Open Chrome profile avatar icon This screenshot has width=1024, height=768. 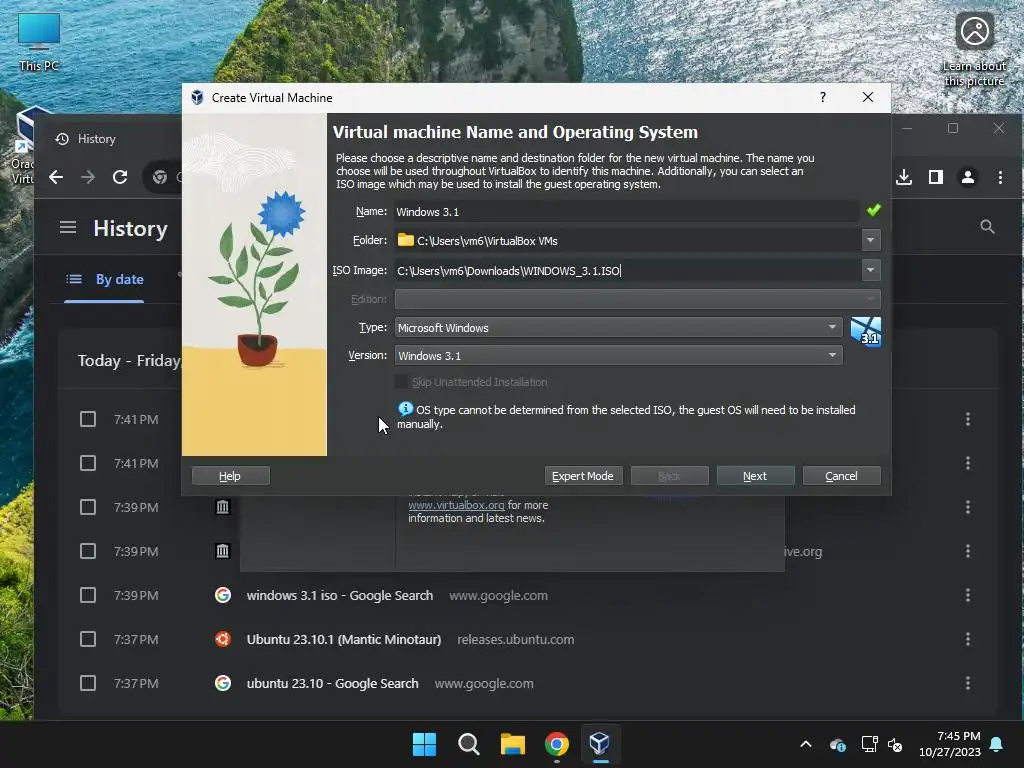pyautogui.click(x=968, y=177)
